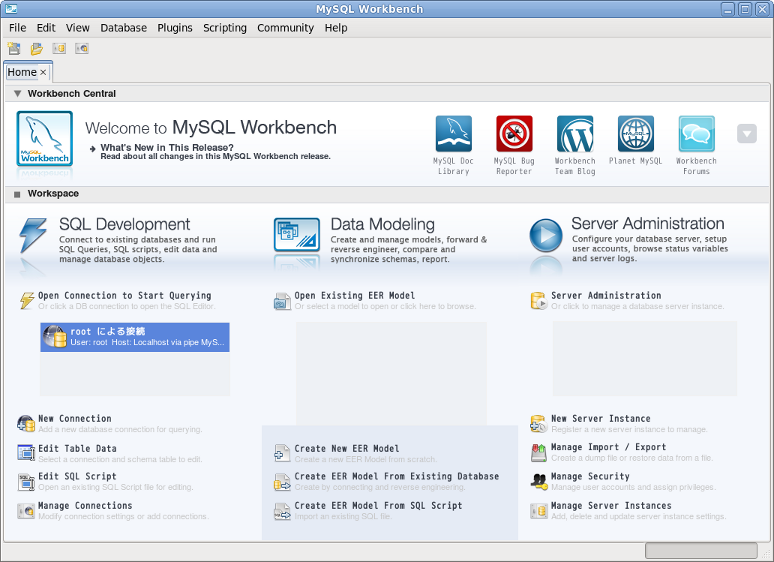Image resolution: width=774 pixels, height=562 pixels.
Task: Click the open folder toolbar icon
Action: [x=37, y=48]
